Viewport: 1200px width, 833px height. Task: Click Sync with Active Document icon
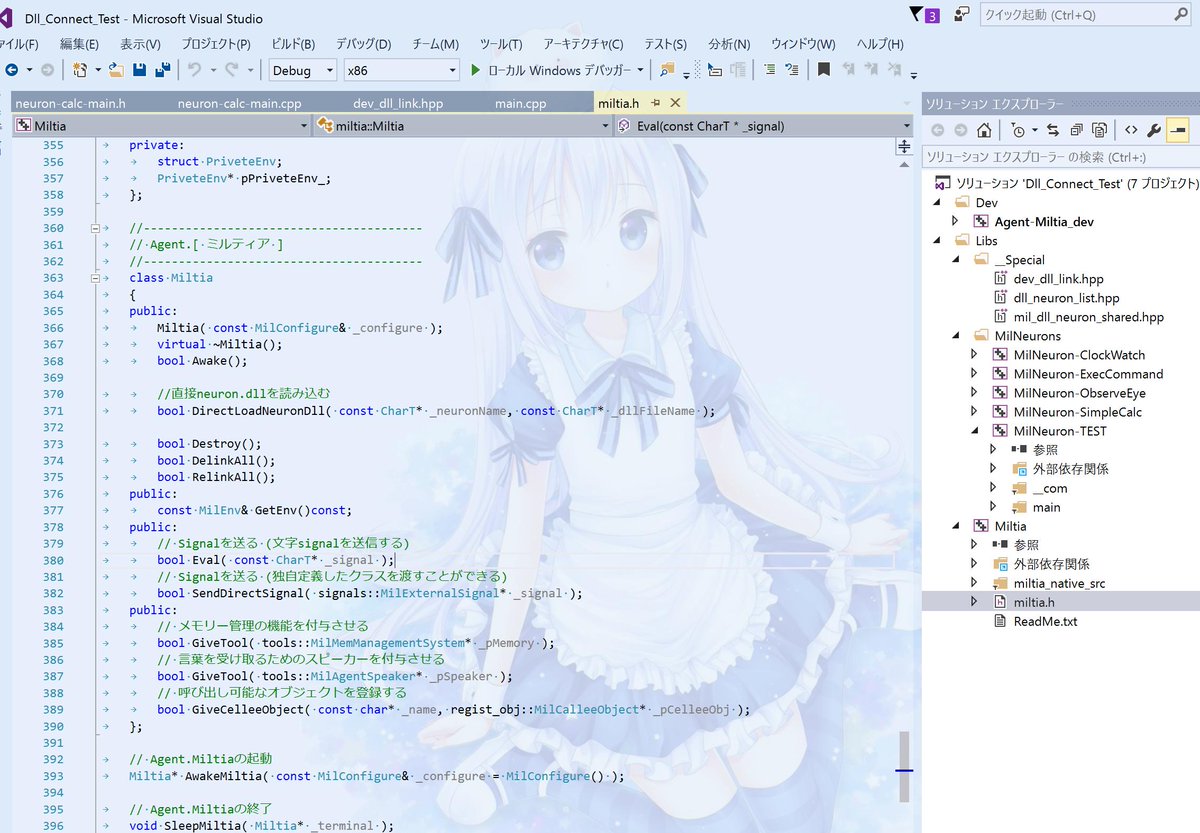click(x=1053, y=130)
